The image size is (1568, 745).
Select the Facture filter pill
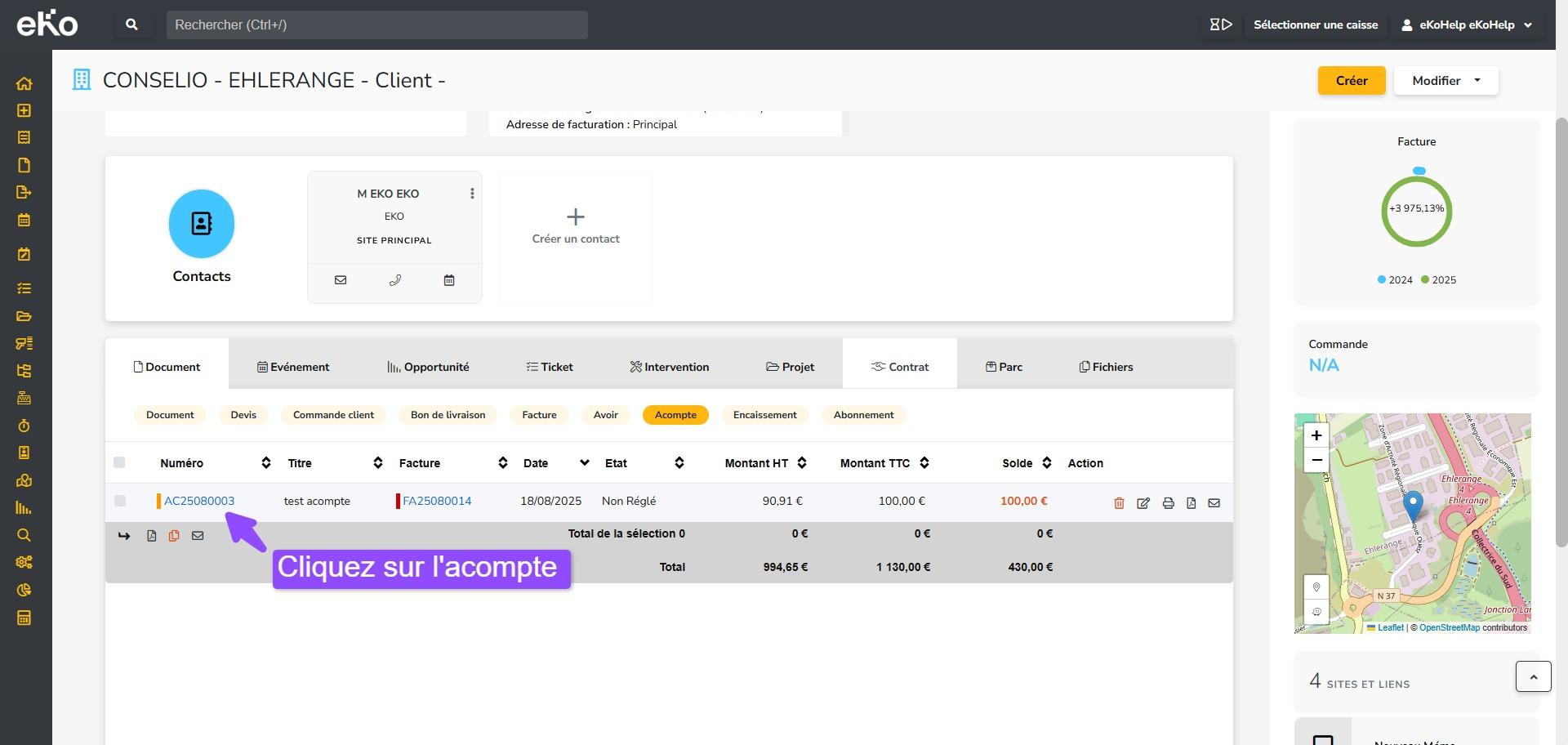click(x=539, y=415)
